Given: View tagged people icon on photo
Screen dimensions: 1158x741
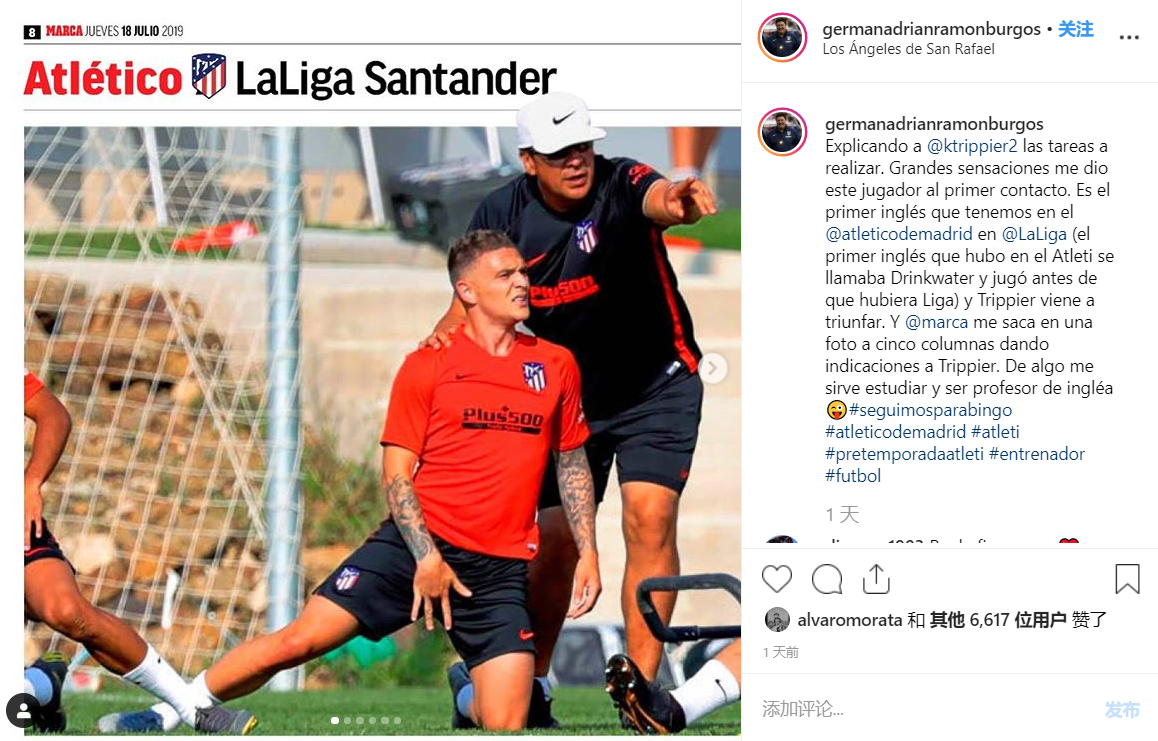Looking at the screenshot, I should click(x=24, y=711).
